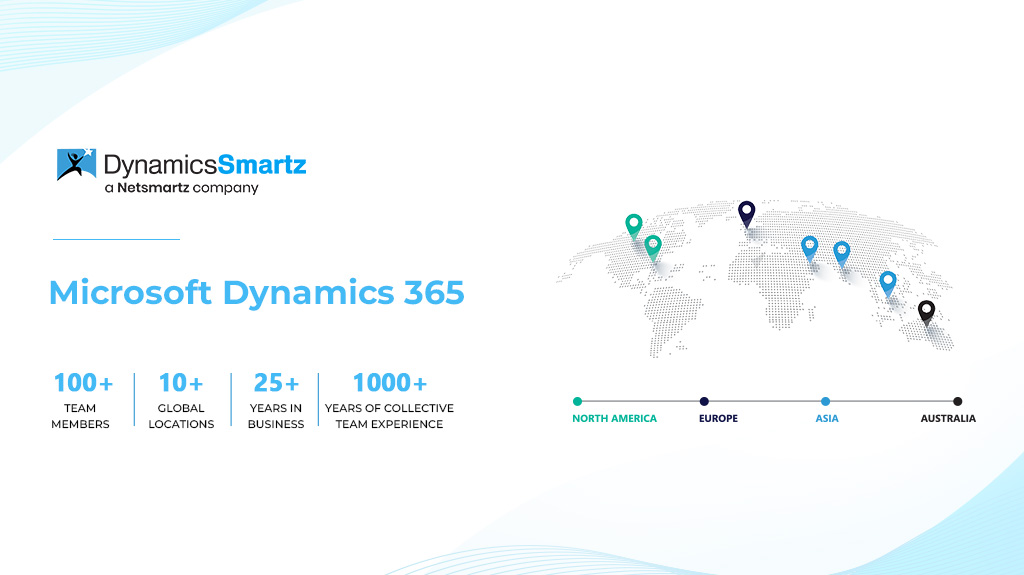Viewport: 1024px width, 575px height.
Task: Click the 25+ Years in Business statistic
Action: pyautogui.click(x=276, y=400)
